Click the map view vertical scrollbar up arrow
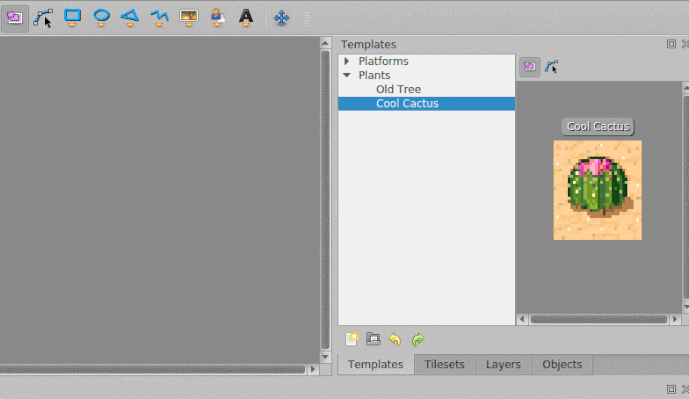689x399 pixels. click(x=326, y=43)
